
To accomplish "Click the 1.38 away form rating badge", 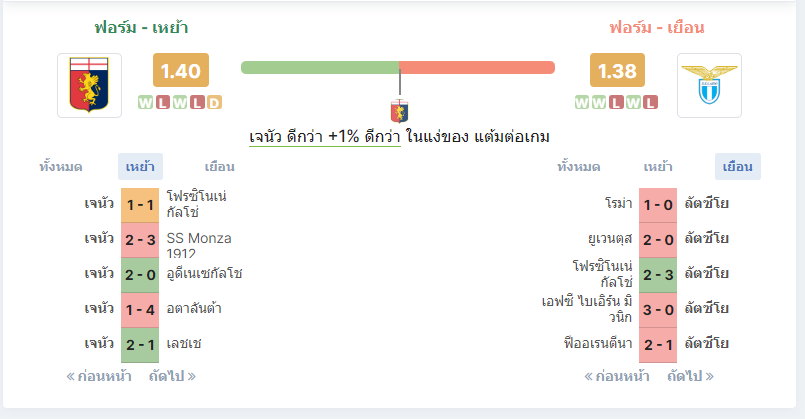I will tap(617, 70).
